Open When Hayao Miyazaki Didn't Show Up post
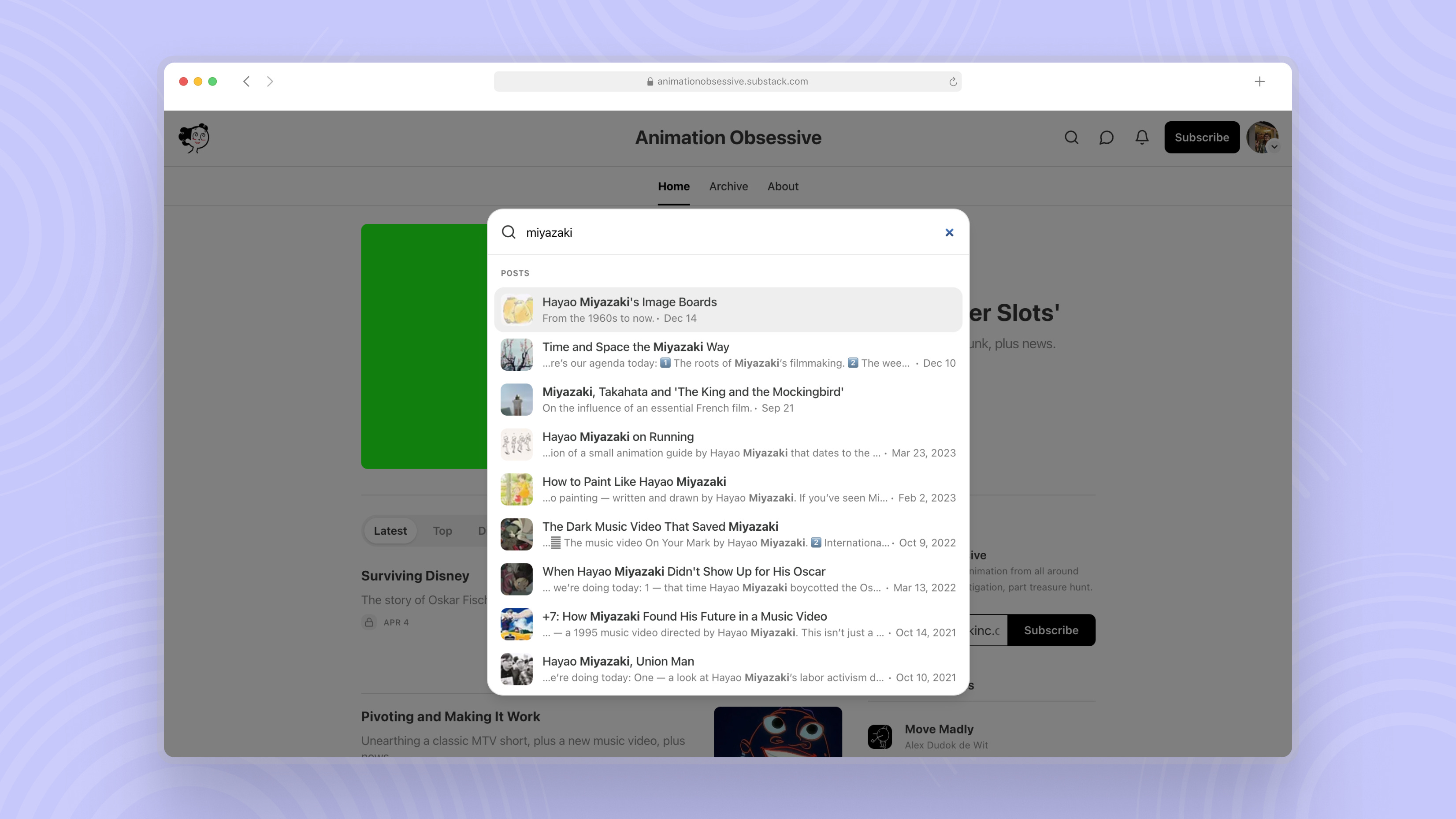The image size is (1456, 819). pos(728,579)
